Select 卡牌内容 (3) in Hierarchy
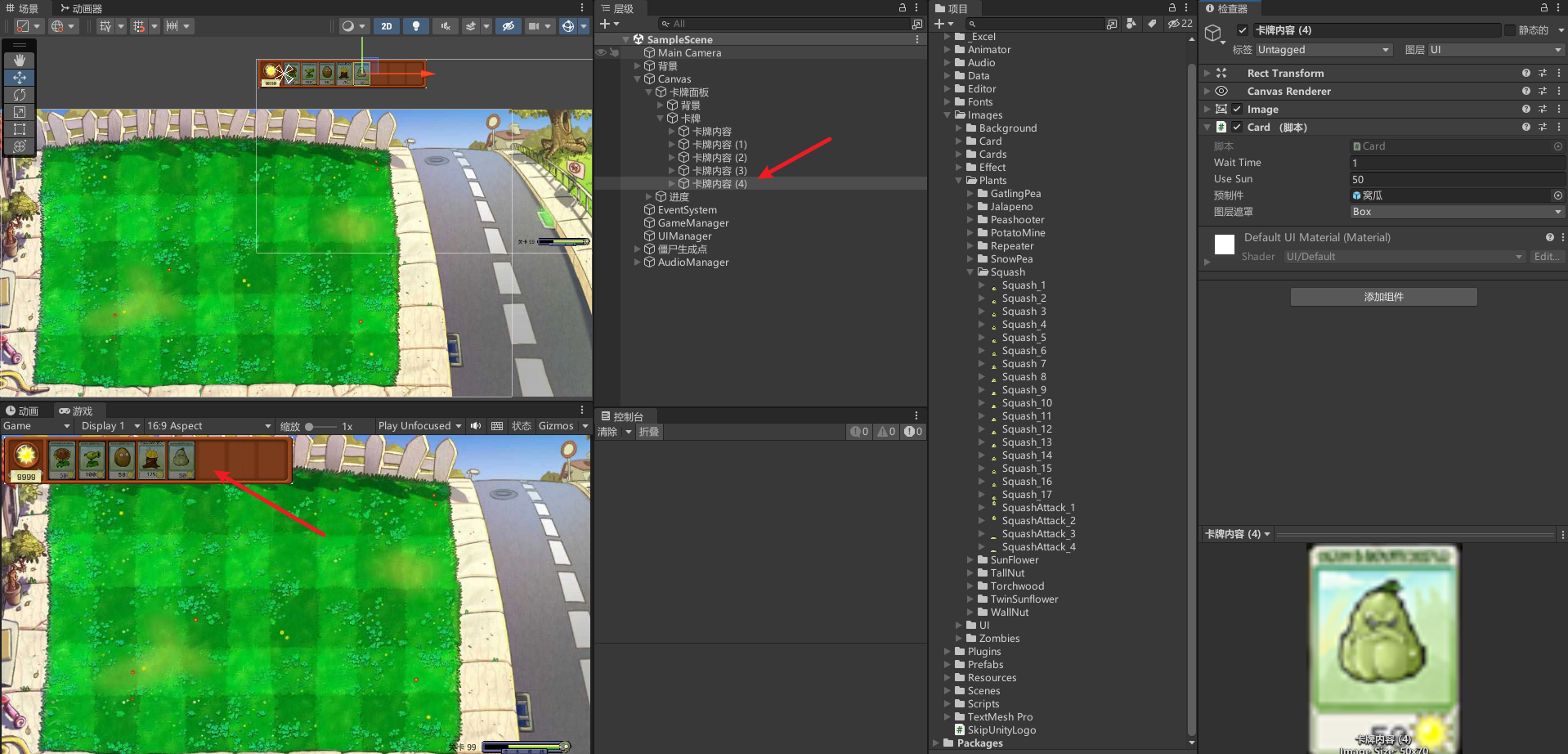Screen dimensions: 1568x754 tap(719, 171)
